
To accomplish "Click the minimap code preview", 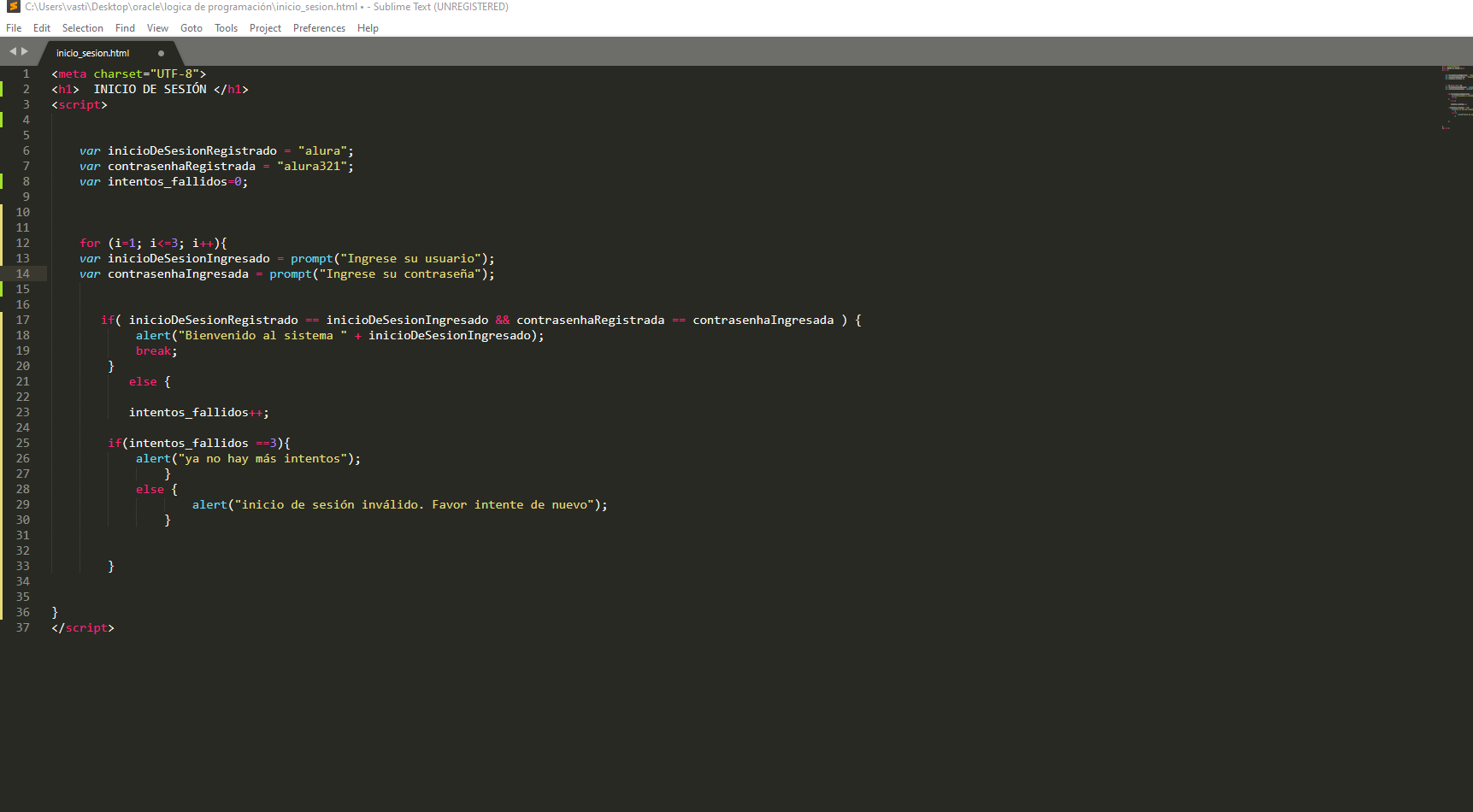I will (x=1457, y=97).
